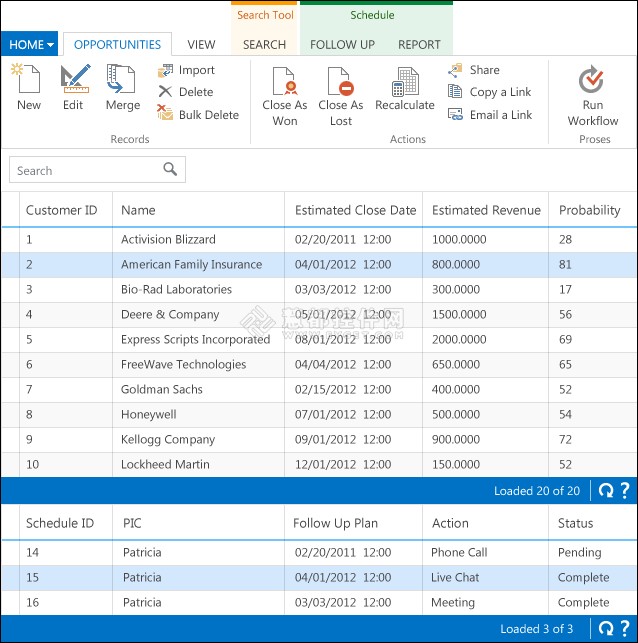Select the Kellogg Company row

pos(319,440)
